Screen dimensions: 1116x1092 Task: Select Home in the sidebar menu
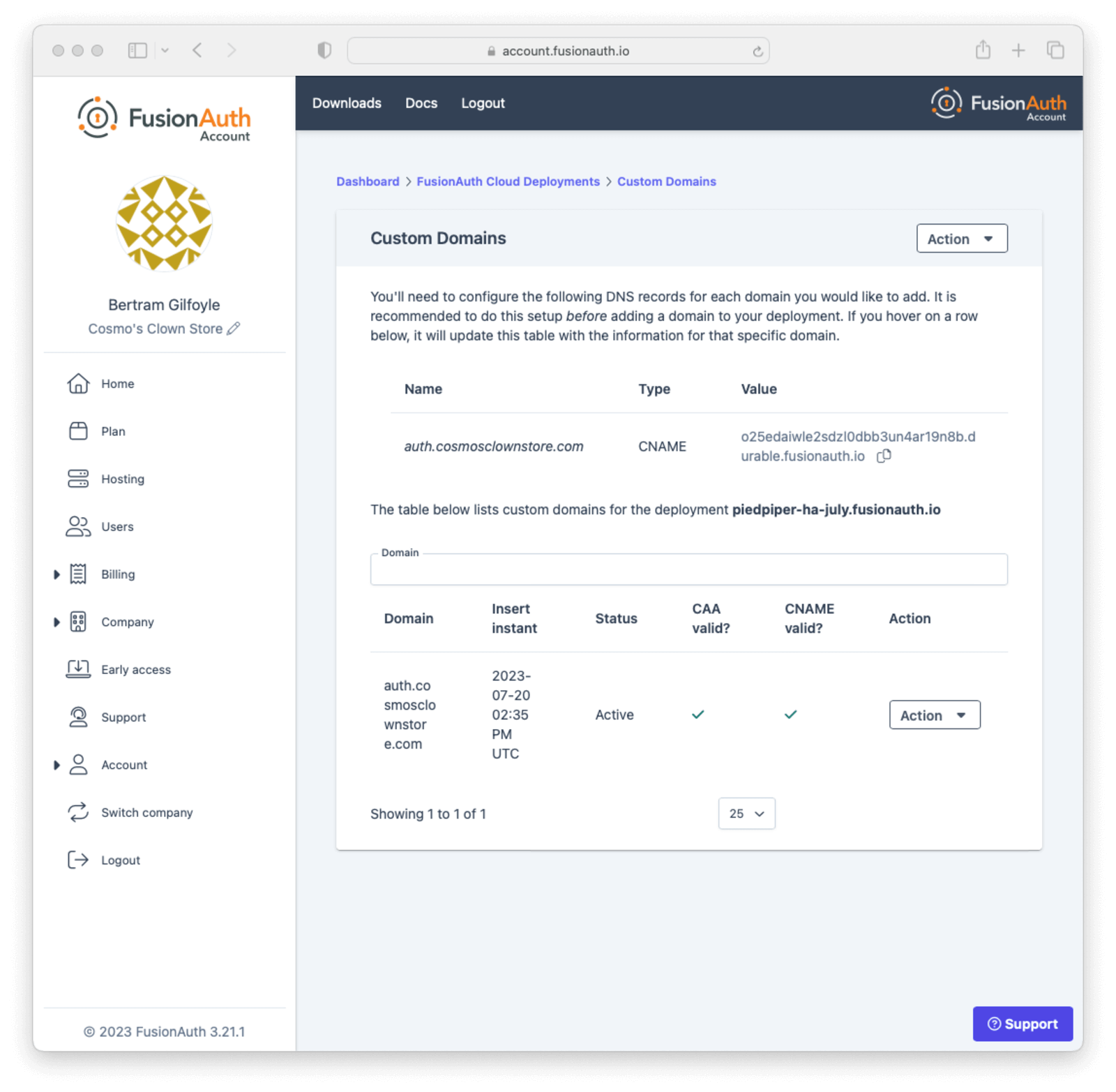pos(117,384)
